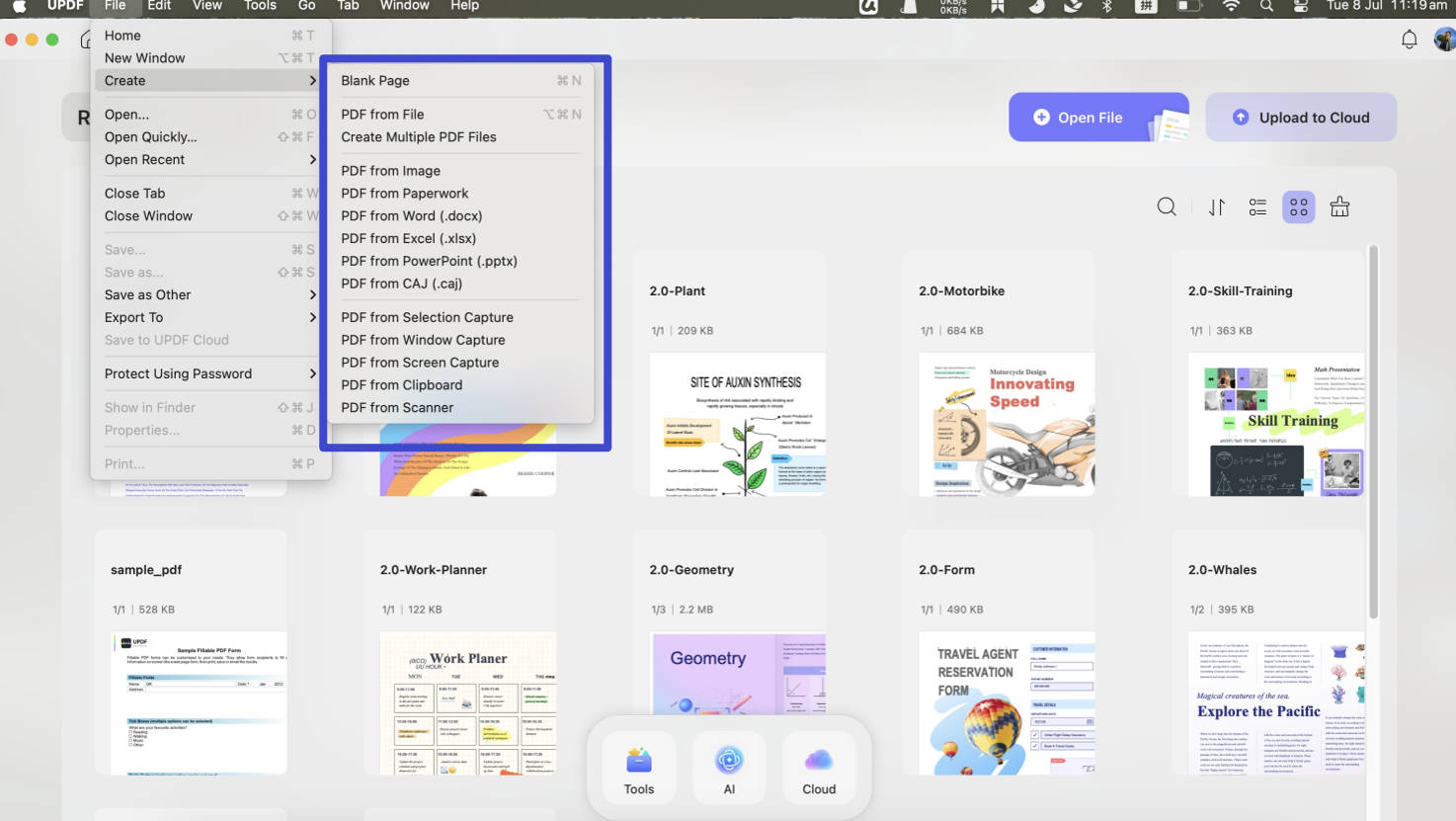The image size is (1456, 821).
Task: Choose PDF from Window Capture
Action: pyautogui.click(x=460, y=341)
